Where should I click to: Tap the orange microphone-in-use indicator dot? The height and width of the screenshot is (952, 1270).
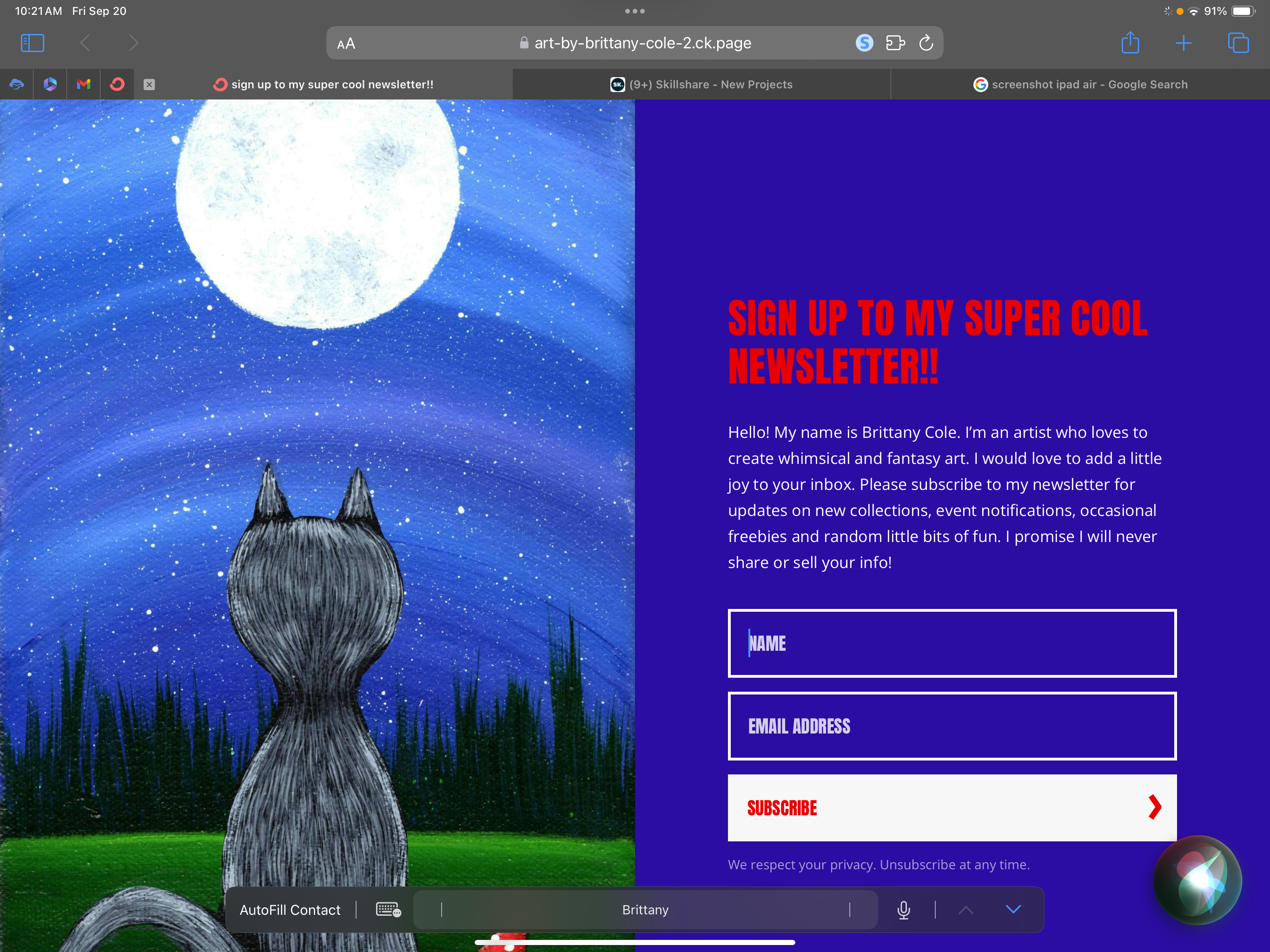click(1180, 12)
